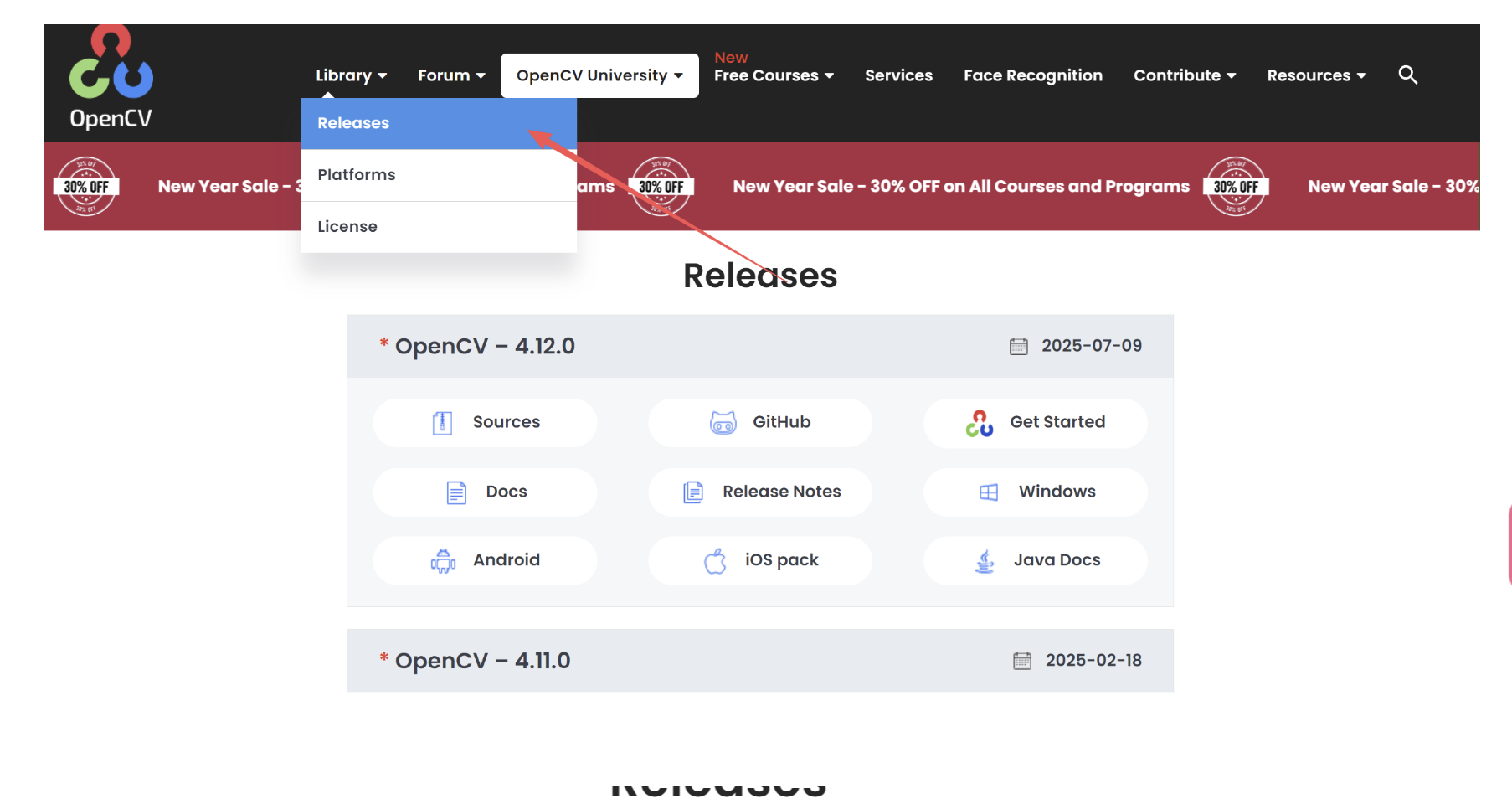Visit the GitHub repository button
The height and width of the screenshot is (804, 1512).
tap(760, 423)
